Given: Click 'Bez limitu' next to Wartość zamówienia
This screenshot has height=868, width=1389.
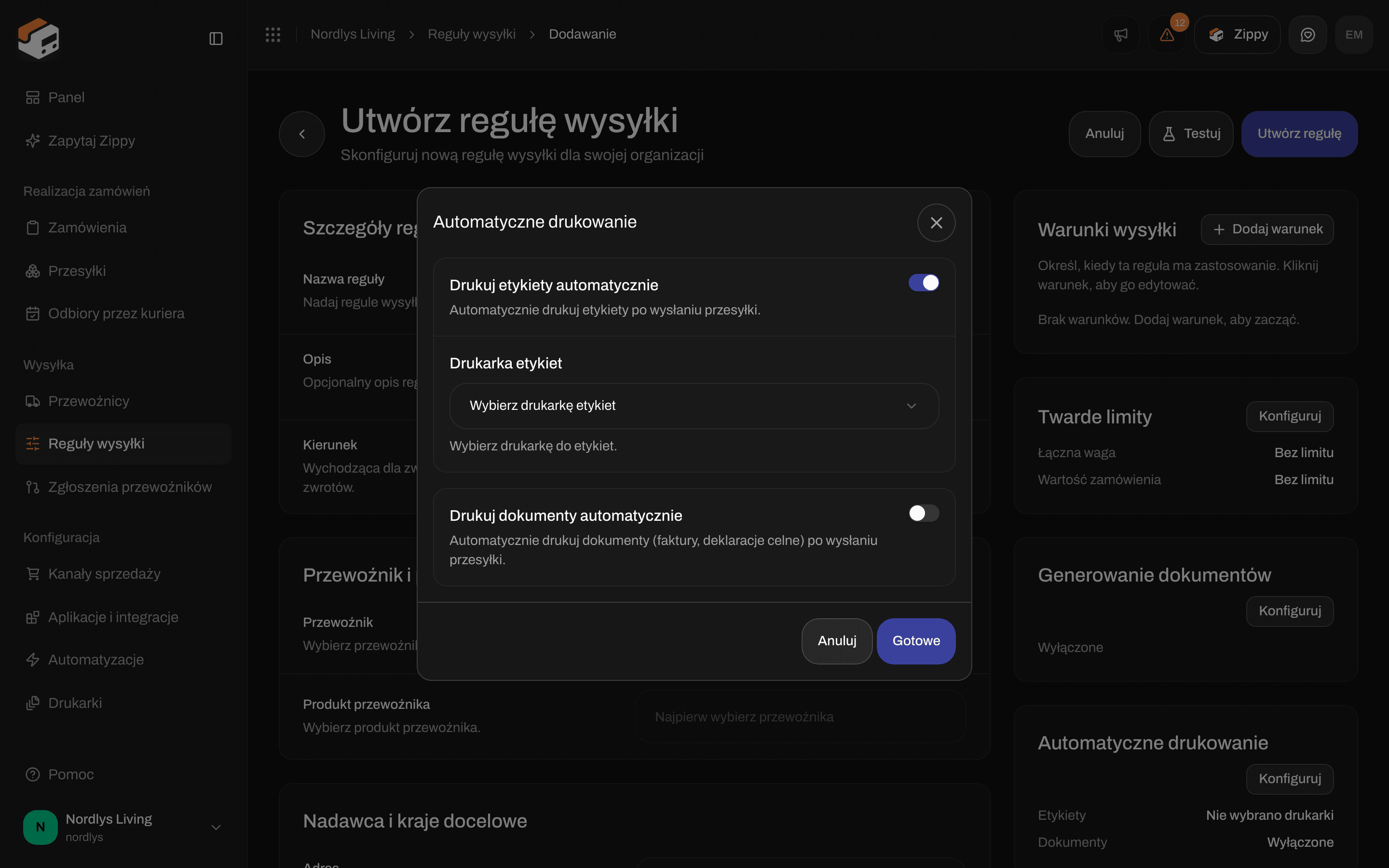Looking at the screenshot, I should pyautogui.click(x=1304, y=480).
